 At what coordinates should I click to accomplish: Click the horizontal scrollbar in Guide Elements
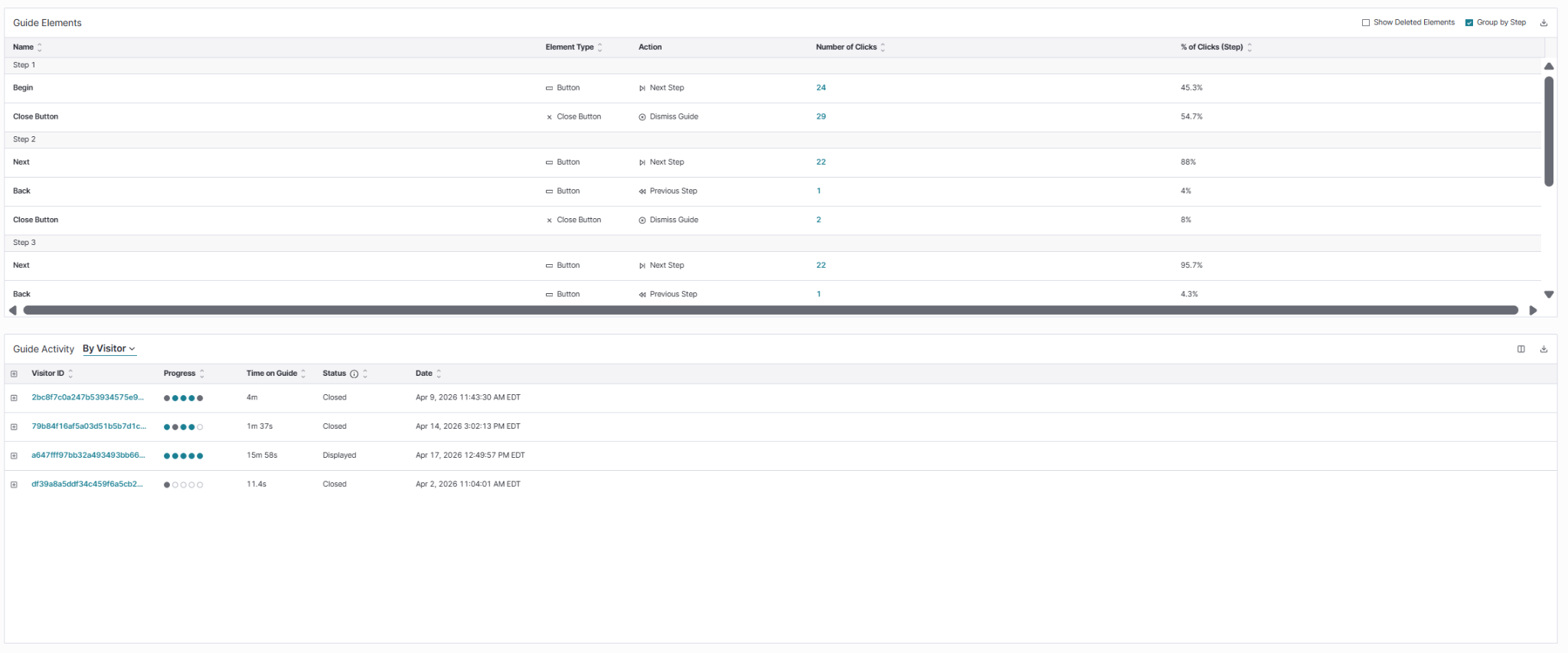[771, 310]
